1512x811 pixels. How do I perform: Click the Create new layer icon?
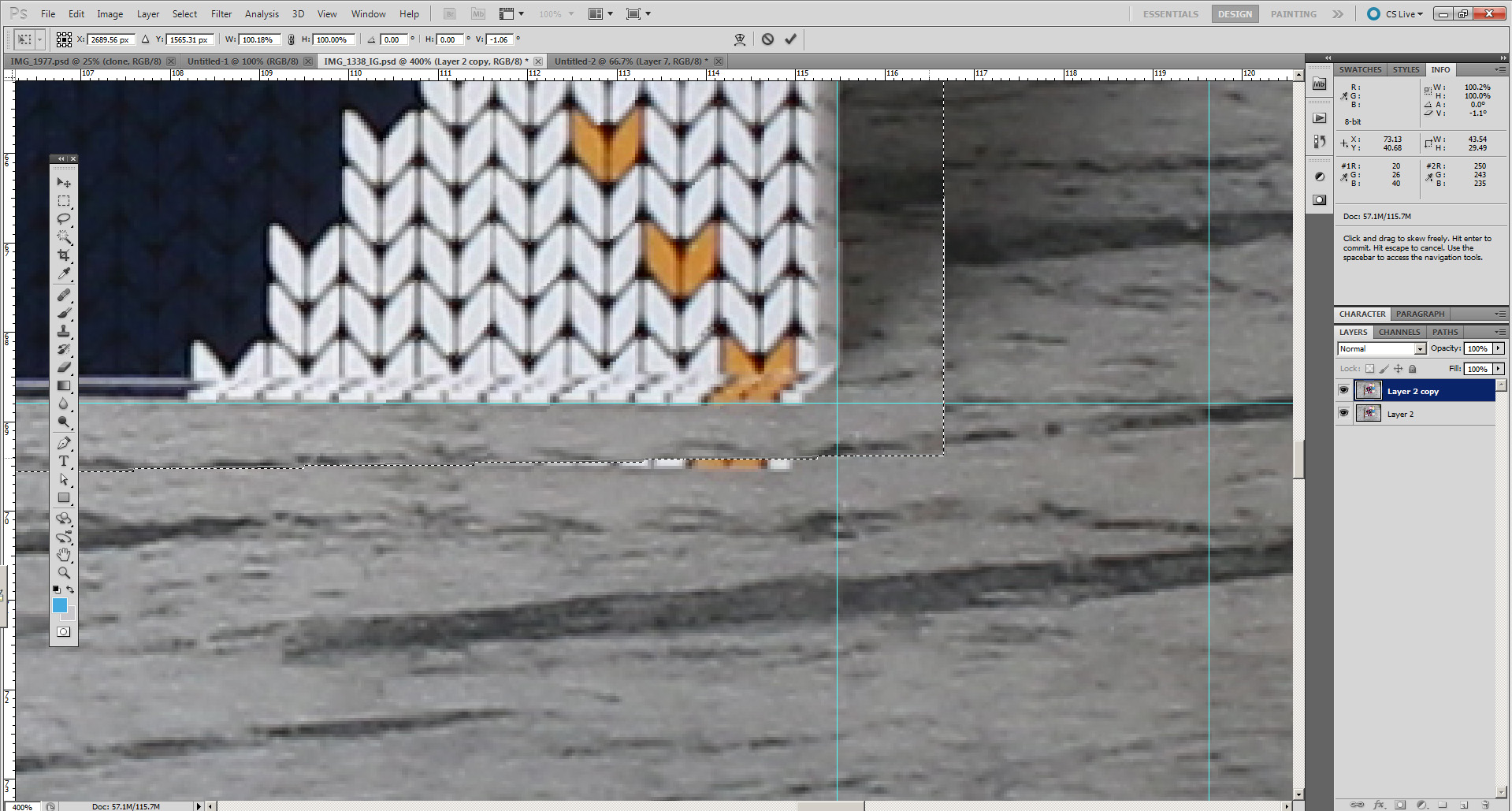coord(1464,805)
